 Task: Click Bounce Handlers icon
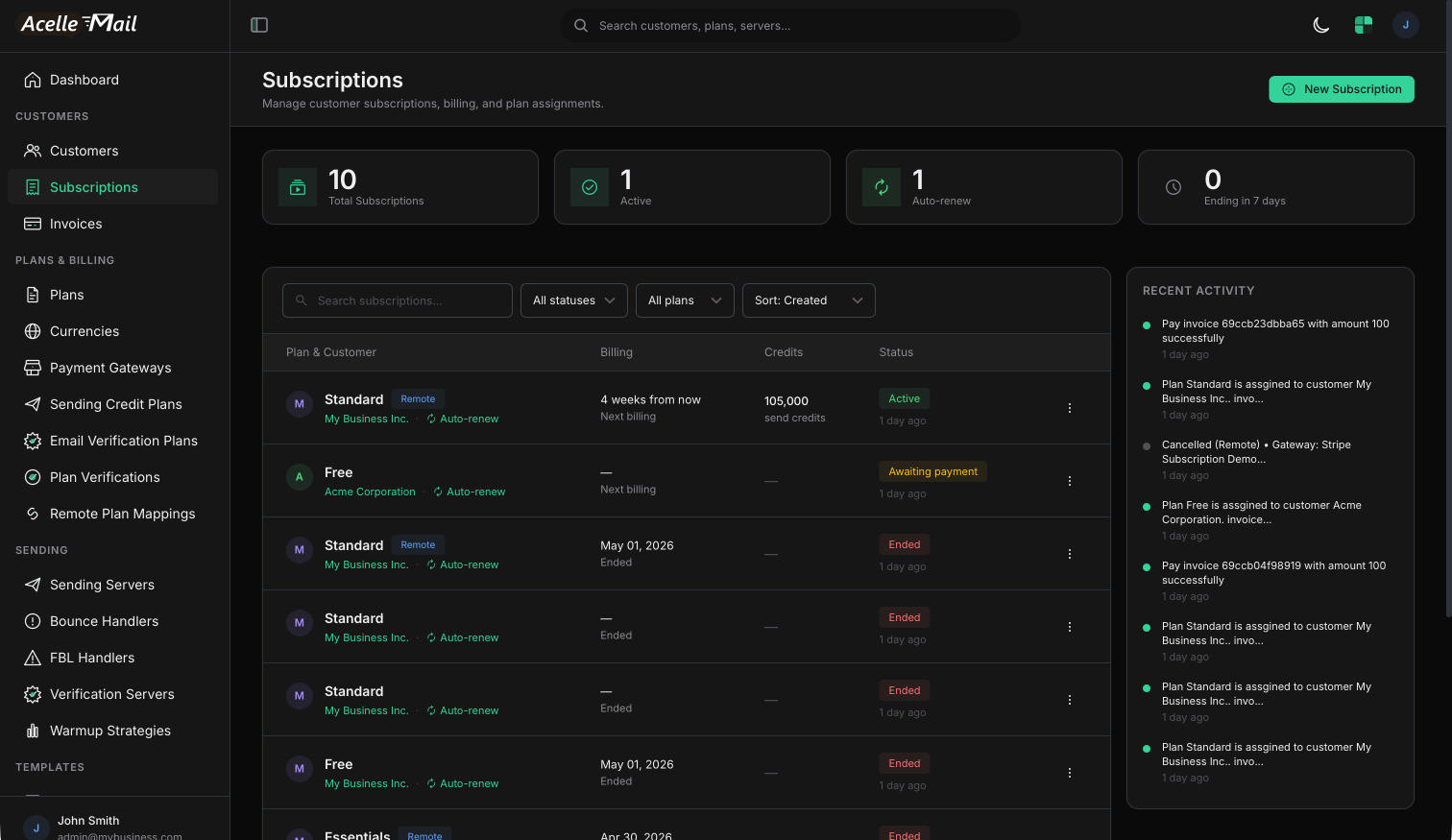click(33, 621)
